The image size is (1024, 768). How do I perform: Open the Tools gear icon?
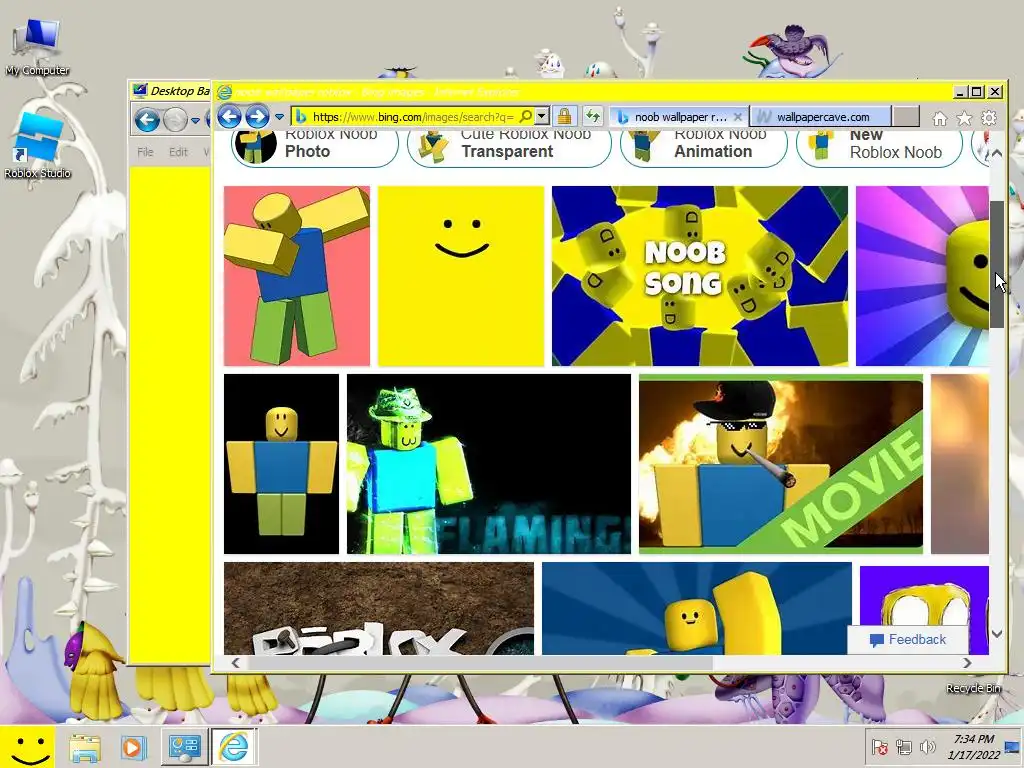989,118
